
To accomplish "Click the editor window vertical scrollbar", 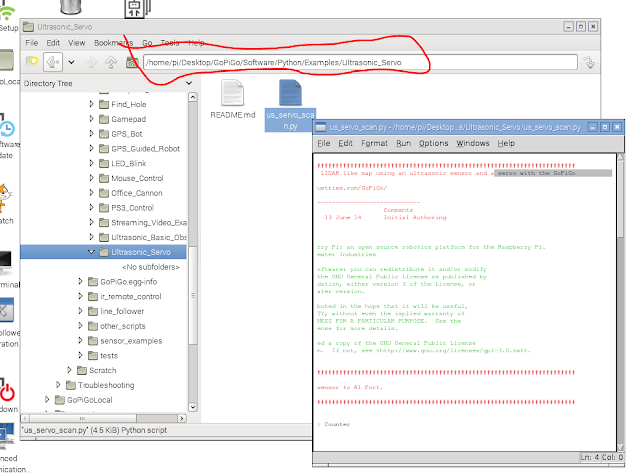I will [x=620, y=302].
